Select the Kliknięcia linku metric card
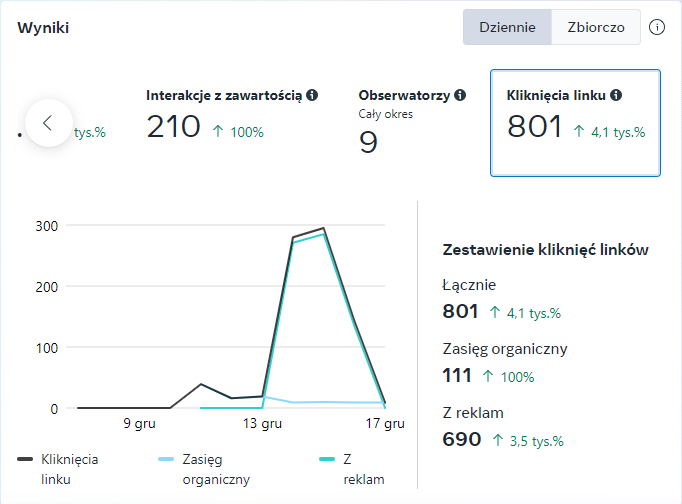This screenshot has width=682, height=504. [575, 123]
